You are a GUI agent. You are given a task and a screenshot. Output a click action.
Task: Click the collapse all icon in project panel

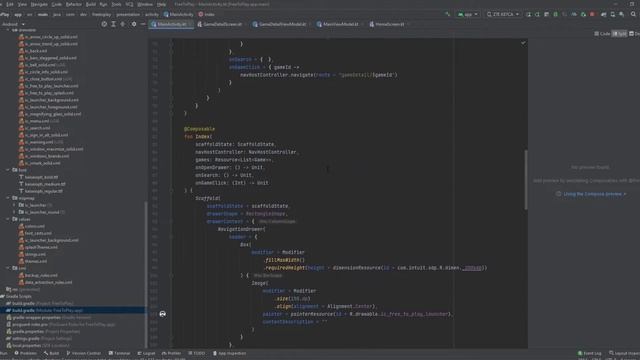(123, 24)
